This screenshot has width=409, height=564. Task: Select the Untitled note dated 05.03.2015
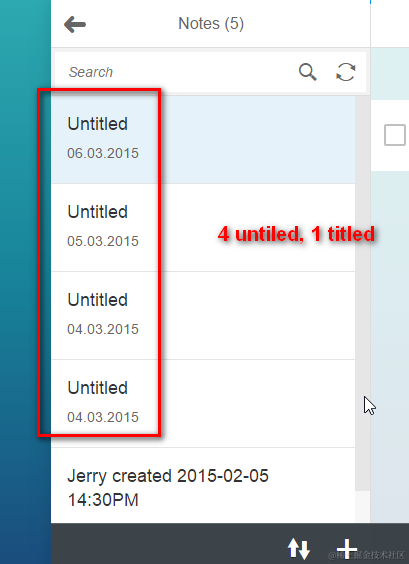[203, 228]
